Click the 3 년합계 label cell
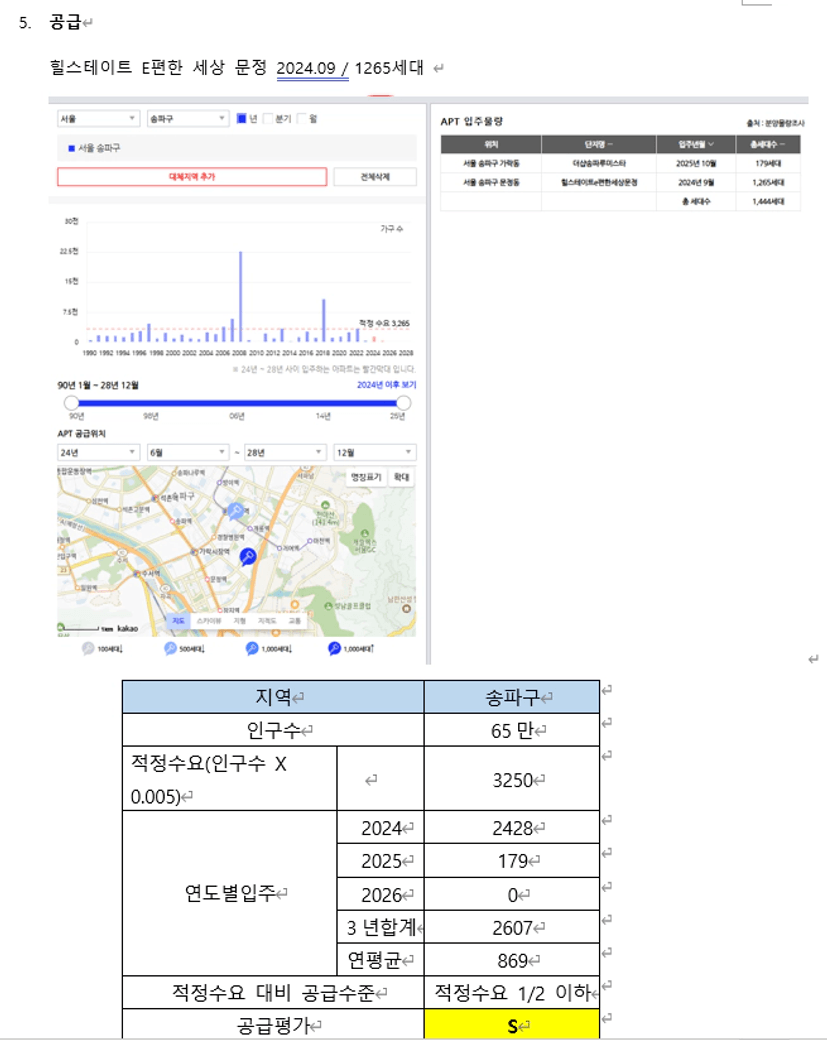 pos(381,927)
